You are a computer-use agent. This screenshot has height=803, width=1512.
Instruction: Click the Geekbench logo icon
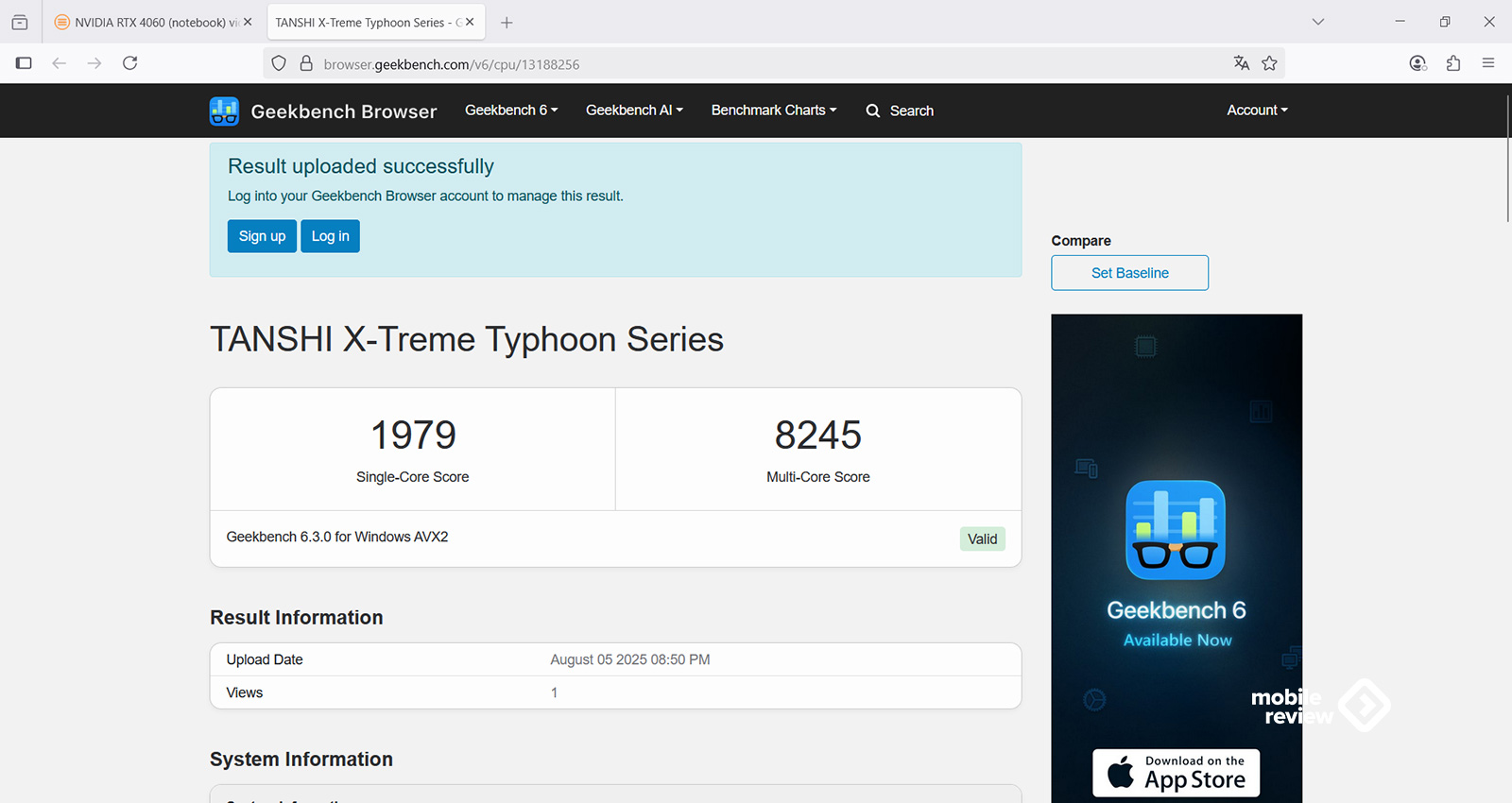[224, 111]
